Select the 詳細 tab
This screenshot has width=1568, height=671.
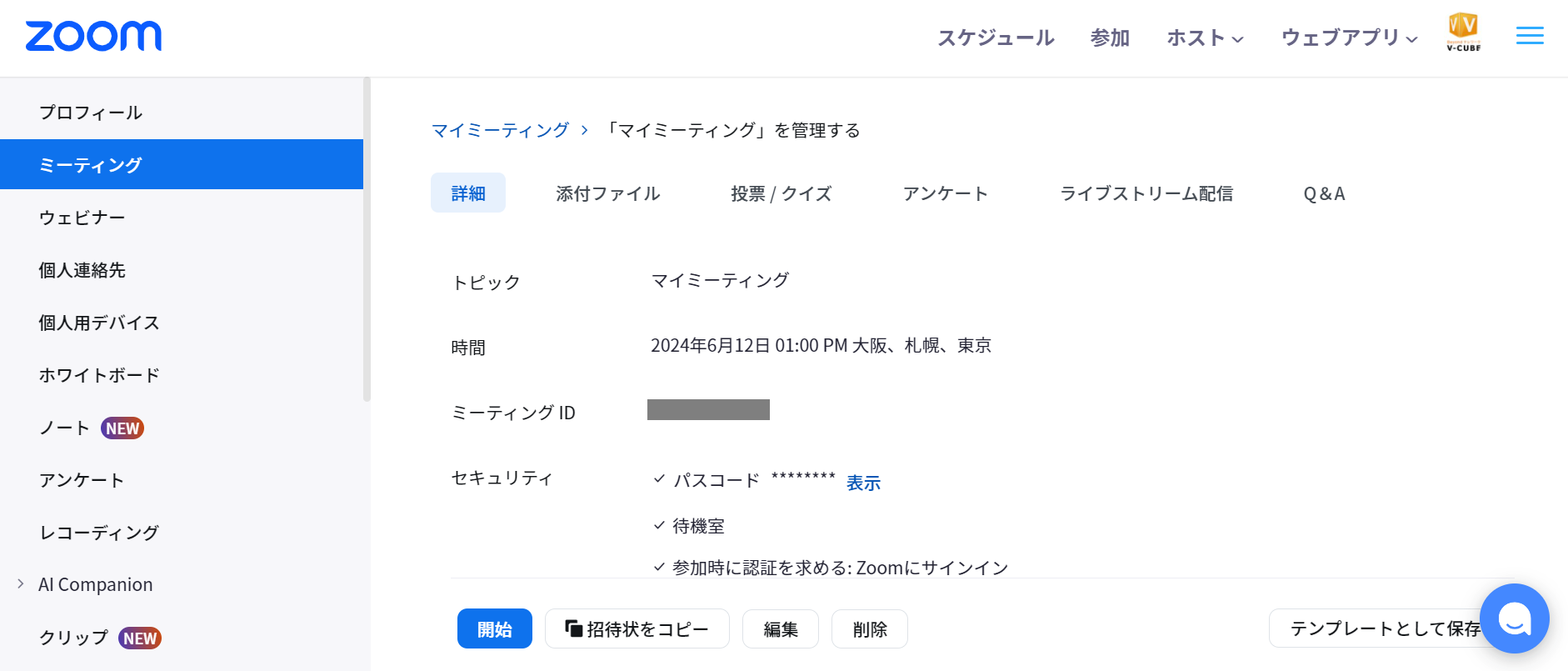click(x=468, y=193)
